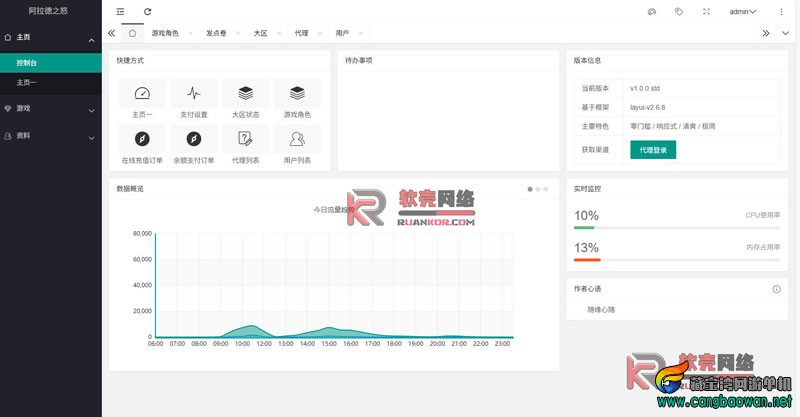Enter fullscreen using the expand icon
Viewport: 800px width, 417px height.
[x=707, y=12]
